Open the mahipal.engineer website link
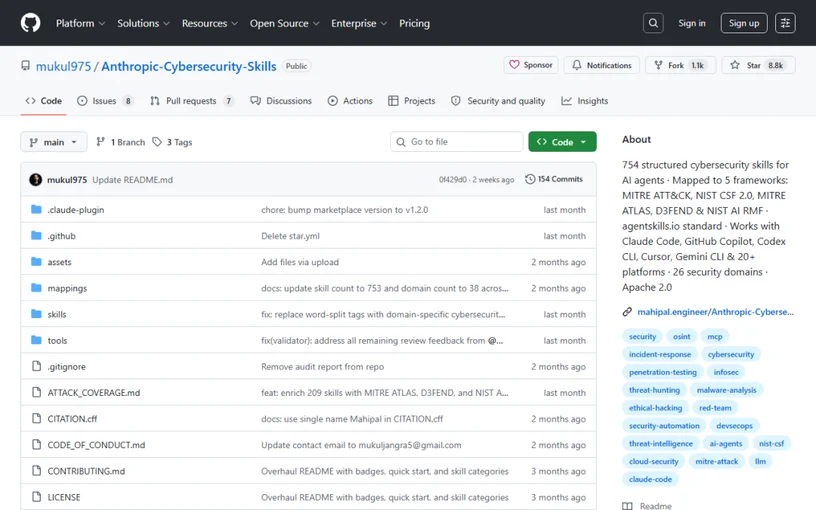The height and width of the screenshot is (510, 816). pos(715,312)
